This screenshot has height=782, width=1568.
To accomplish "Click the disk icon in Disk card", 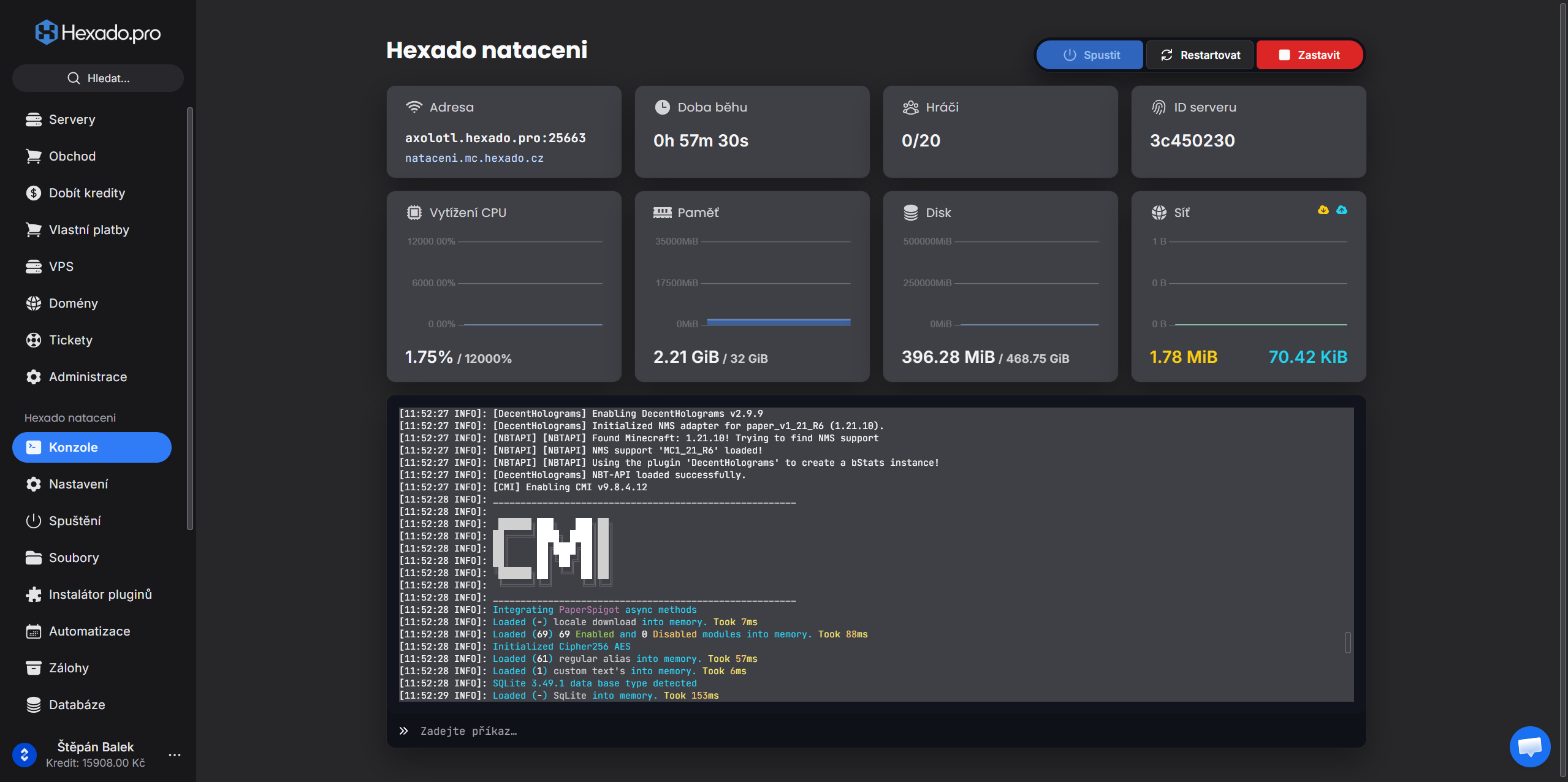I will [x=911, y=213].
